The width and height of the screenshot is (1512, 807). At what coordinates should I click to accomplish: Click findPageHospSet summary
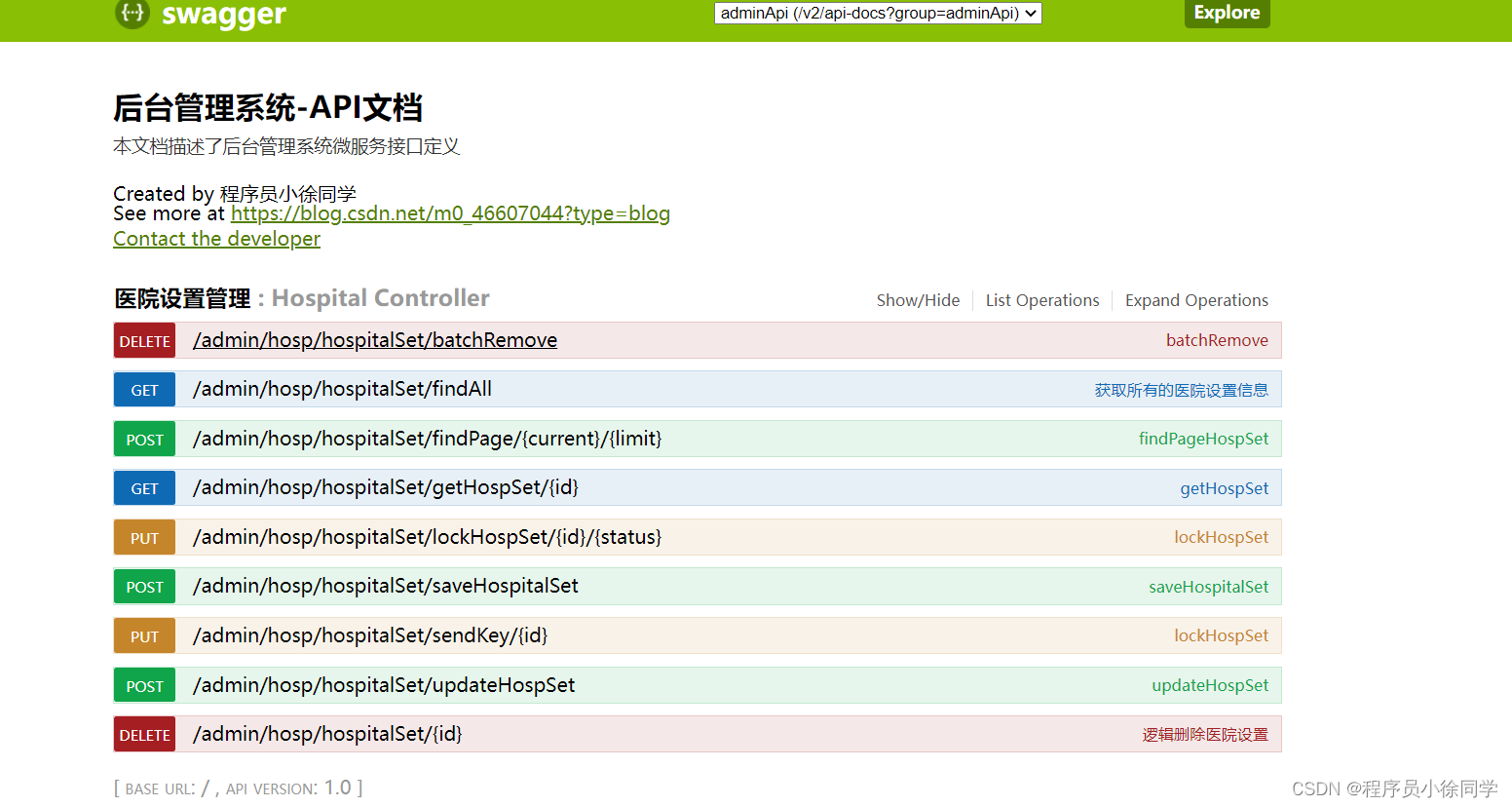[x=1203, y=439]
